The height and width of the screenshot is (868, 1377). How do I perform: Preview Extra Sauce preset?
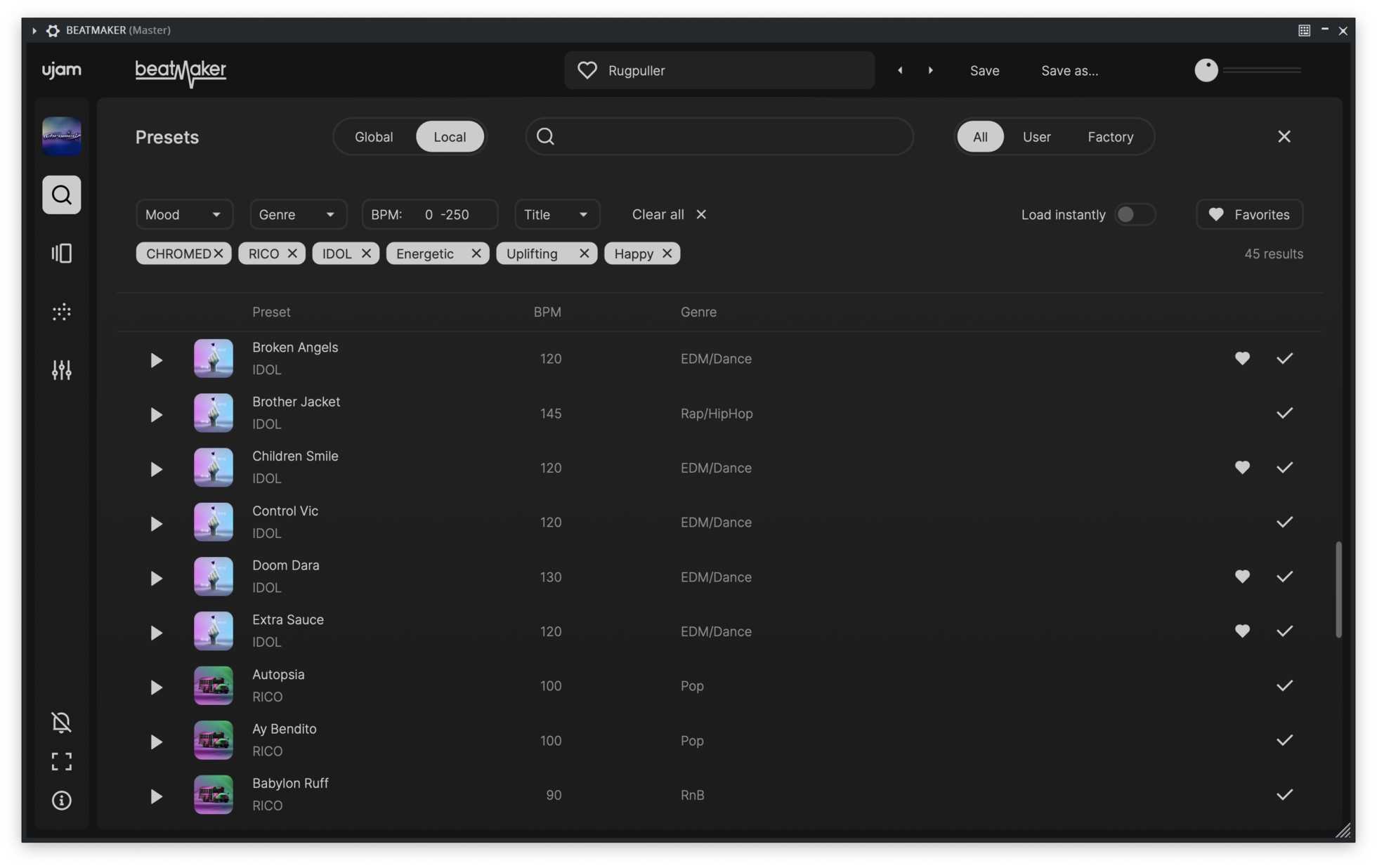156,633
